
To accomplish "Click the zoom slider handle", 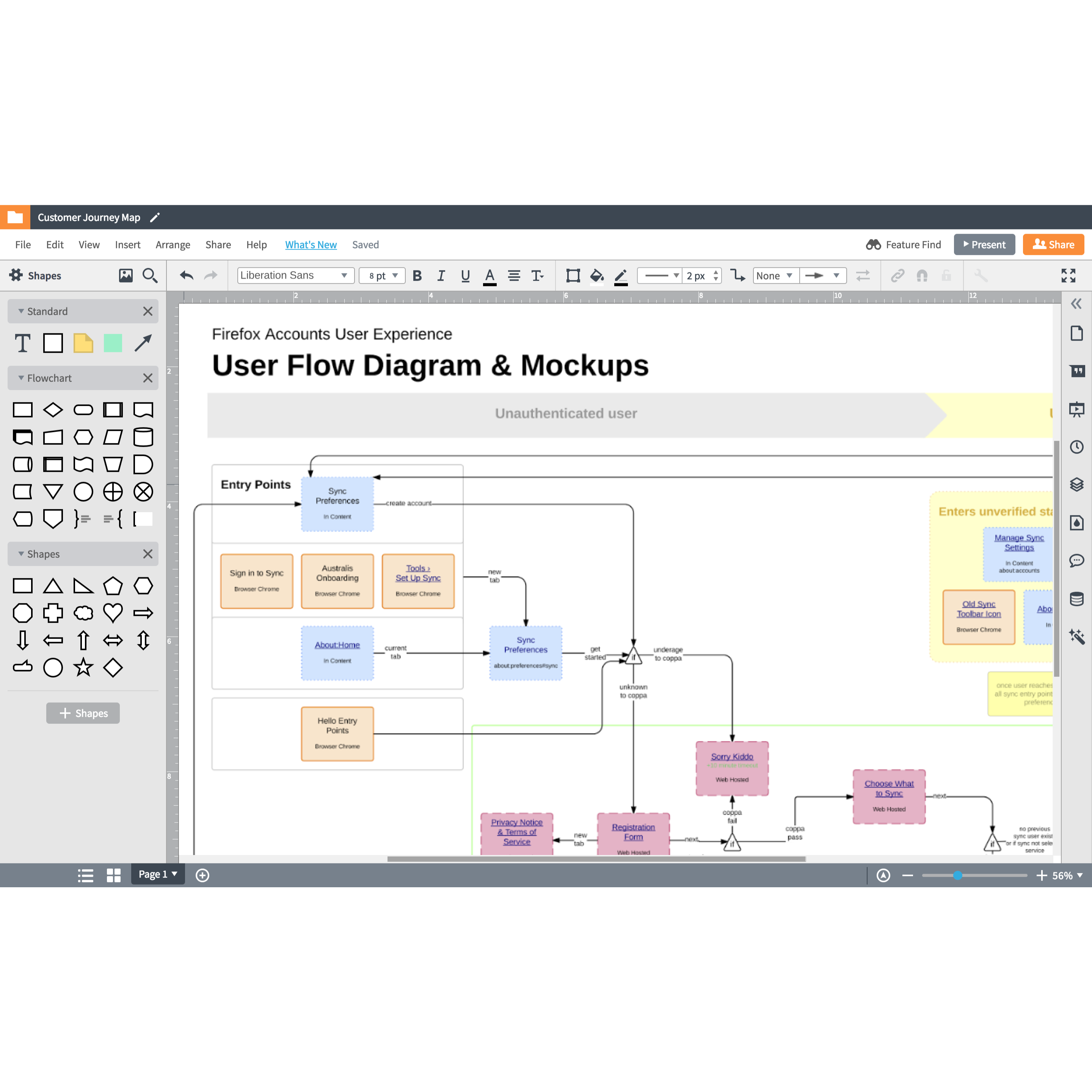I will pos(957,875).
